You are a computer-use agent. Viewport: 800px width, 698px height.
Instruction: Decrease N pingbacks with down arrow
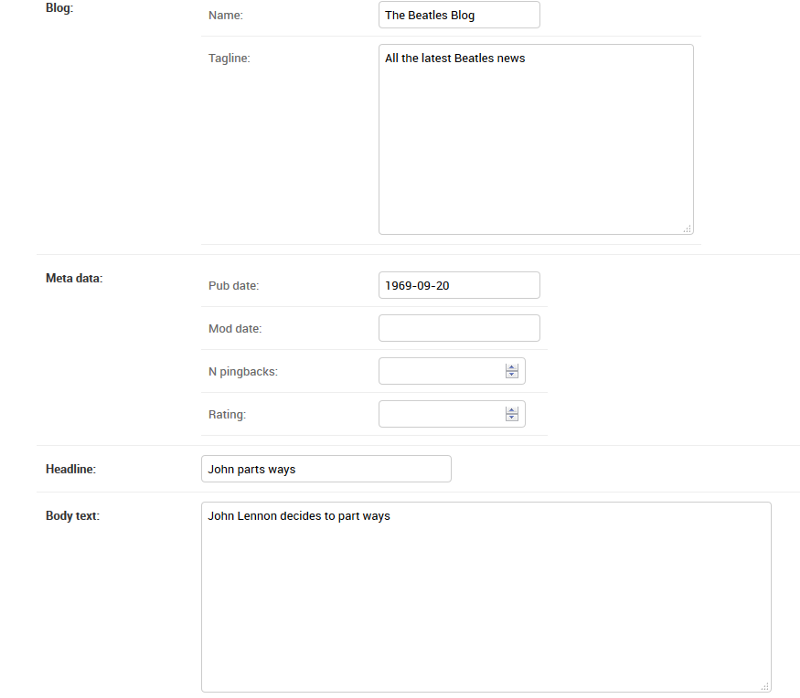tap(512, 375)
